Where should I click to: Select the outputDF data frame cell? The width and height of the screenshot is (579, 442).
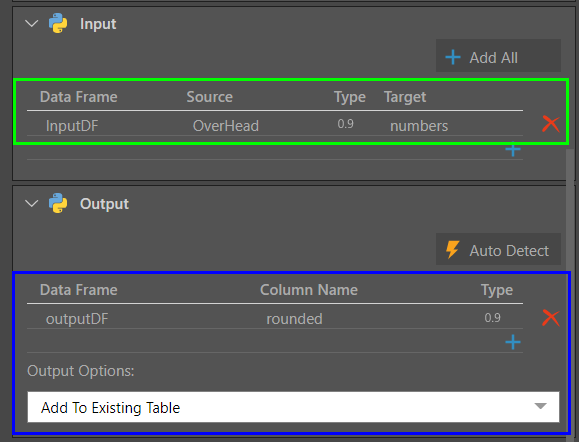coord(77,319)
